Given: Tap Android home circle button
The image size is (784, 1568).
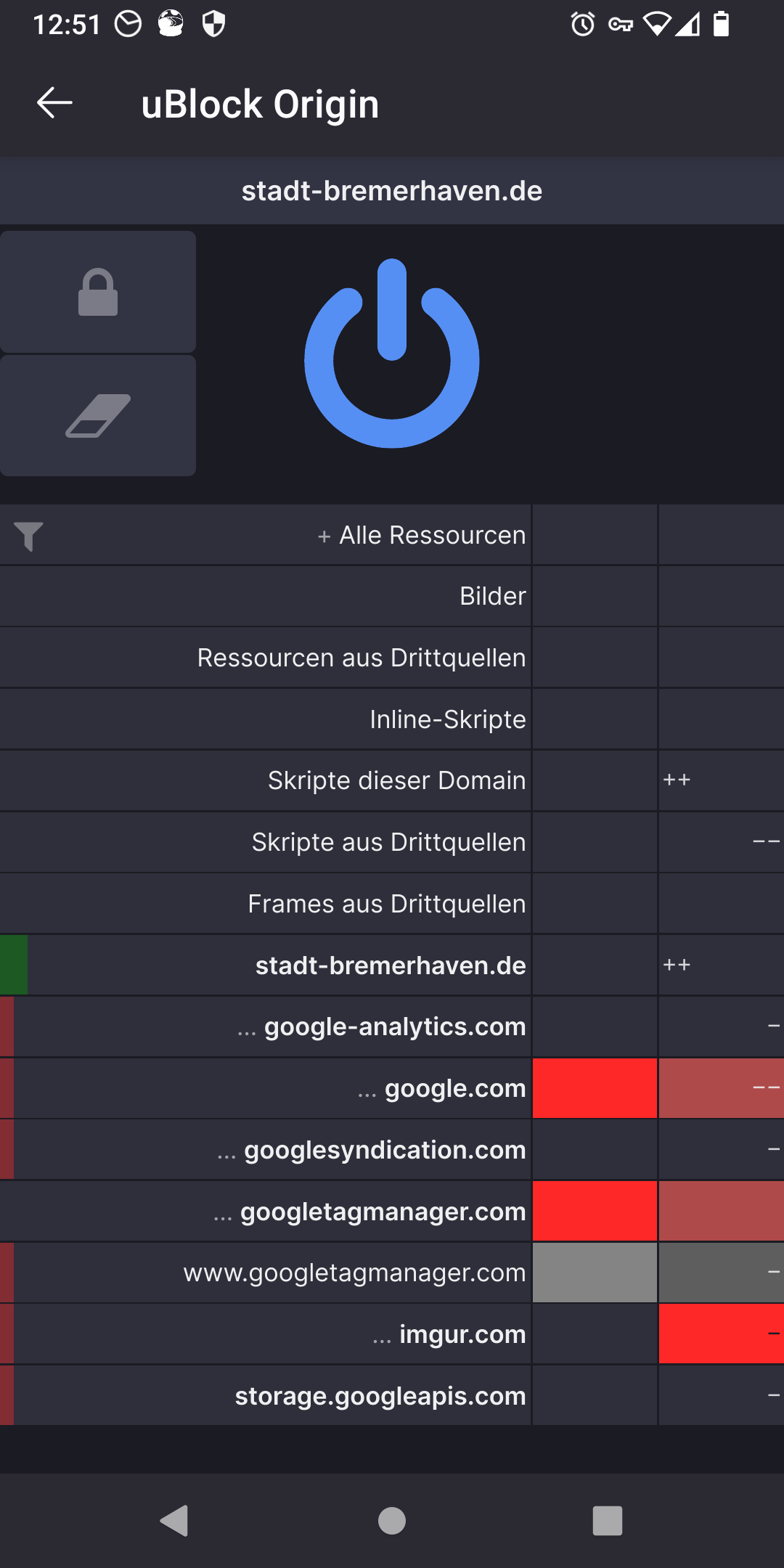Looking at the screenshot, I should point(392,1520).
